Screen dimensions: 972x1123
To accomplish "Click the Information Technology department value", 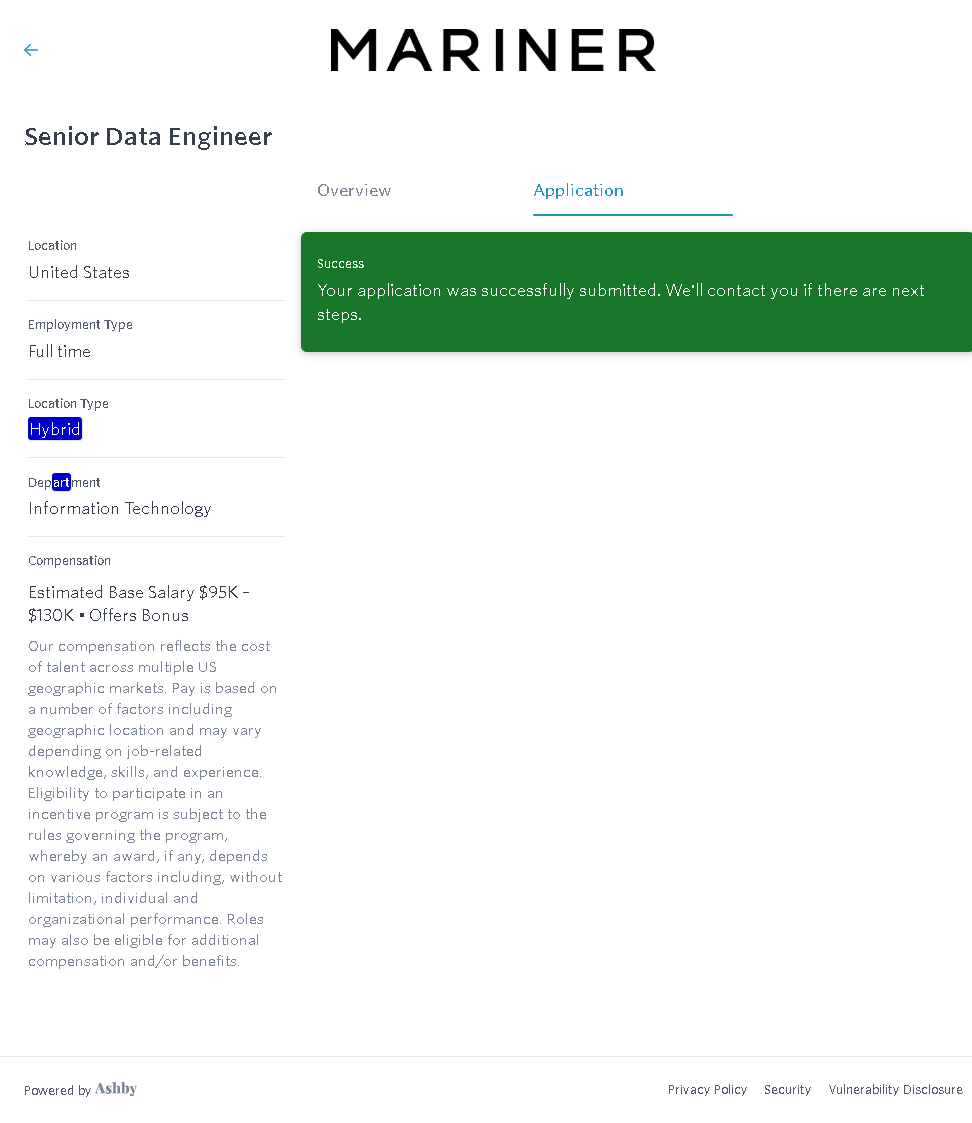I will tap(120, 508).
